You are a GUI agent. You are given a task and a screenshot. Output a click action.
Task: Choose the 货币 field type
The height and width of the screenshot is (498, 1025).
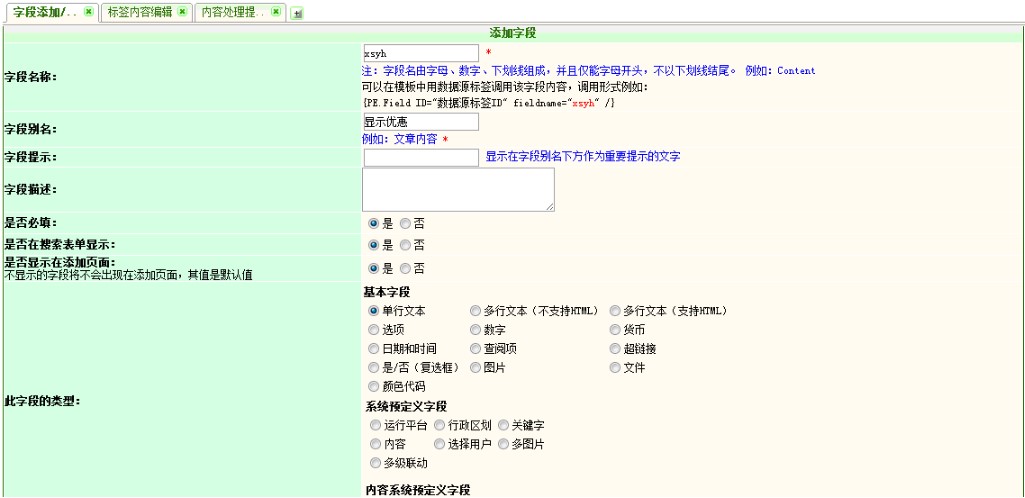[x=614, y=329]
